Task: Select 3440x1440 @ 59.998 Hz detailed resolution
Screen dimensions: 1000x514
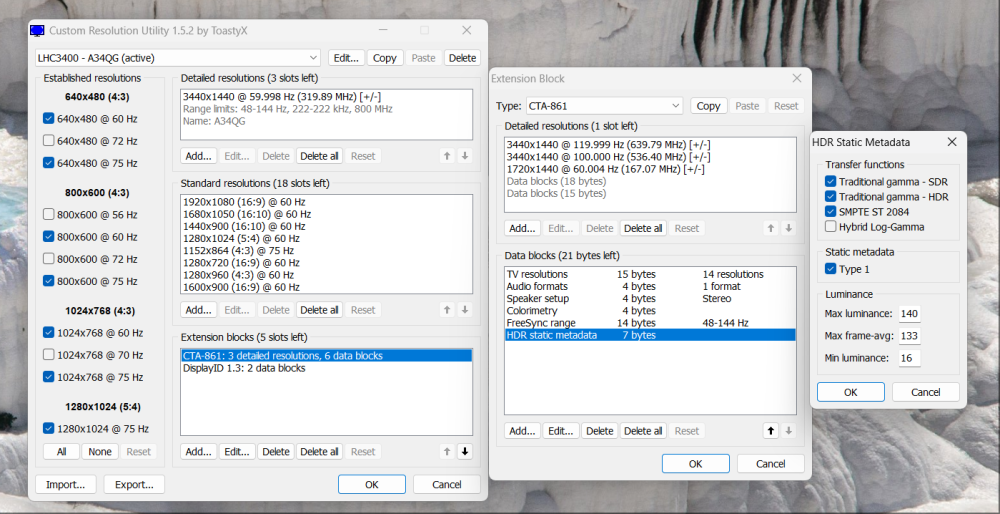Action: point(327,97)
